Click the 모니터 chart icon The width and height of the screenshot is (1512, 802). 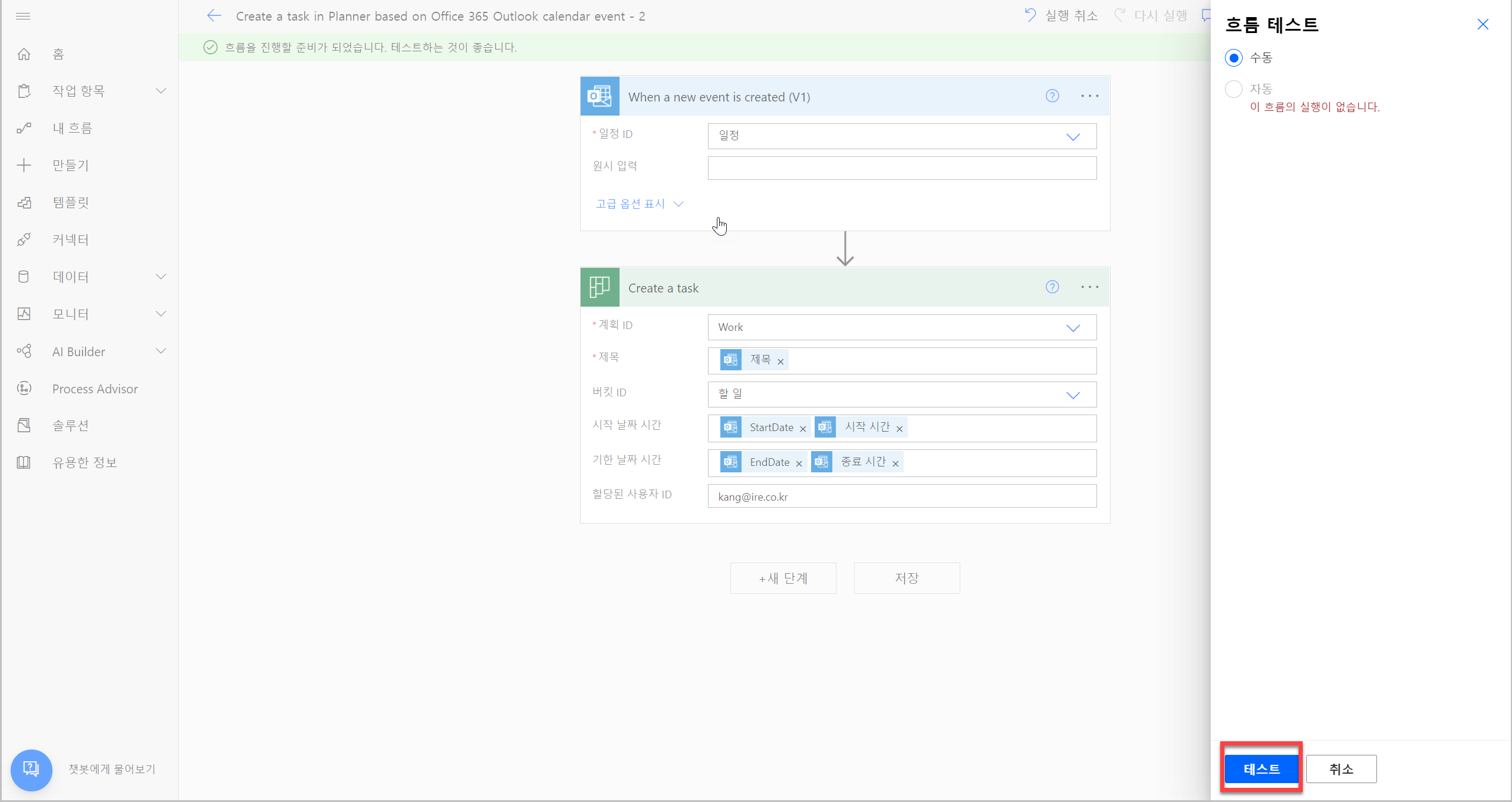tap(24, 314)
